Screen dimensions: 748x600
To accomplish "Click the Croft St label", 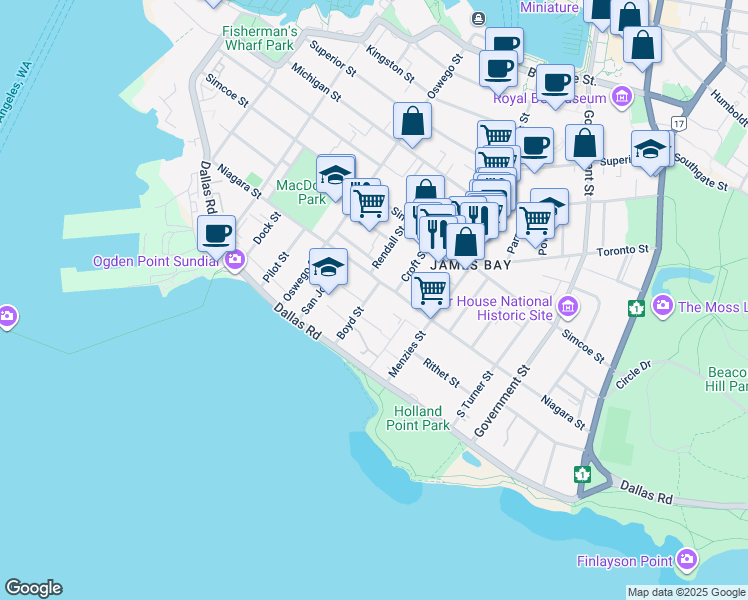I will [413, 266].
